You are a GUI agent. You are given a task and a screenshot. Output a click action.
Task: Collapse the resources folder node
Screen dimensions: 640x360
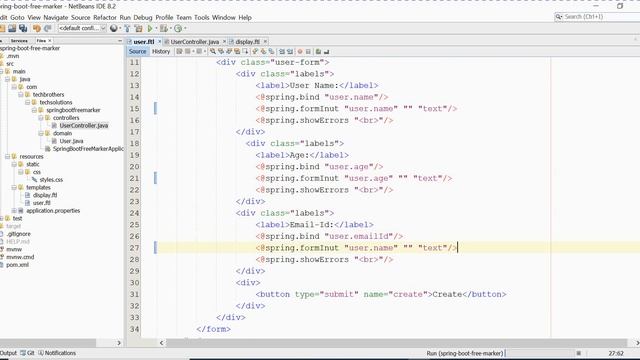coord(7,157)
